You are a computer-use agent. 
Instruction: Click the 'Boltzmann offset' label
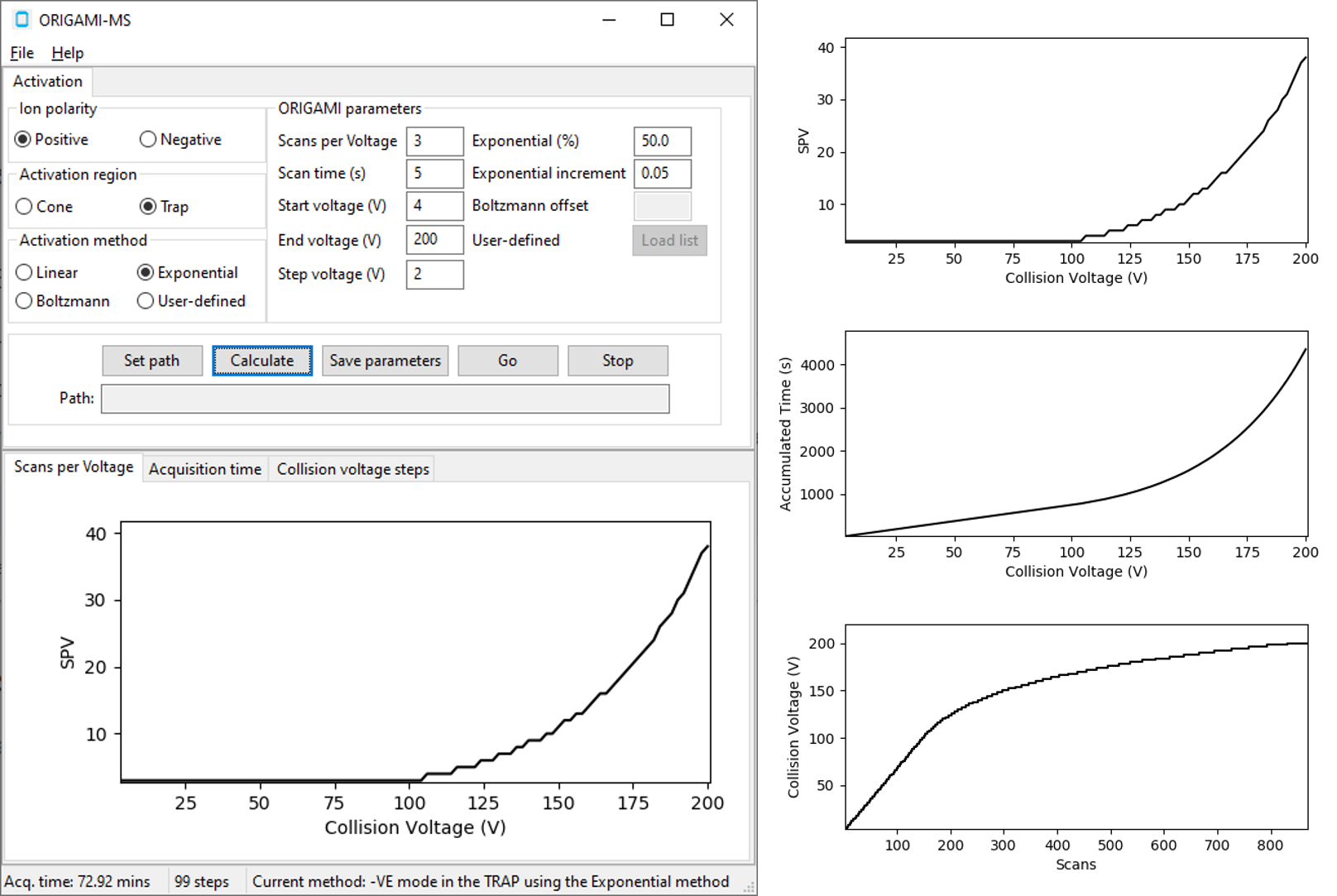530,205
